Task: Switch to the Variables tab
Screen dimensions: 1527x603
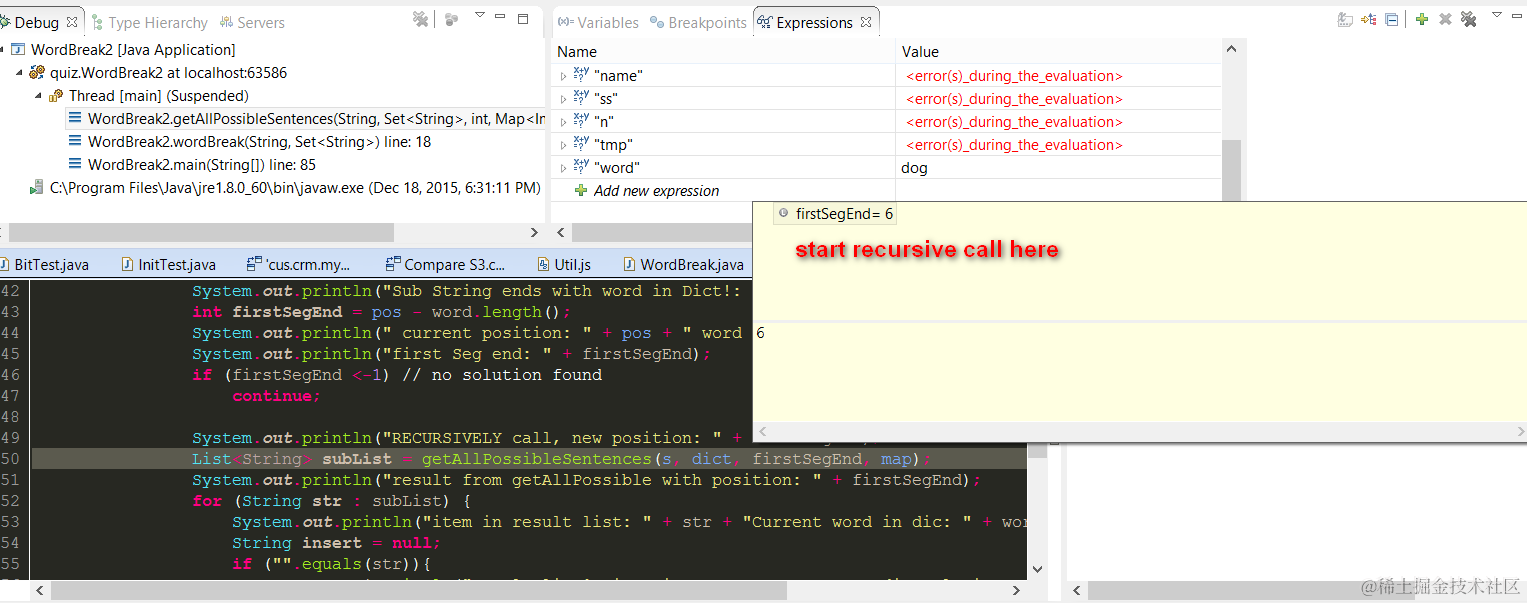Action: (599, 22)
